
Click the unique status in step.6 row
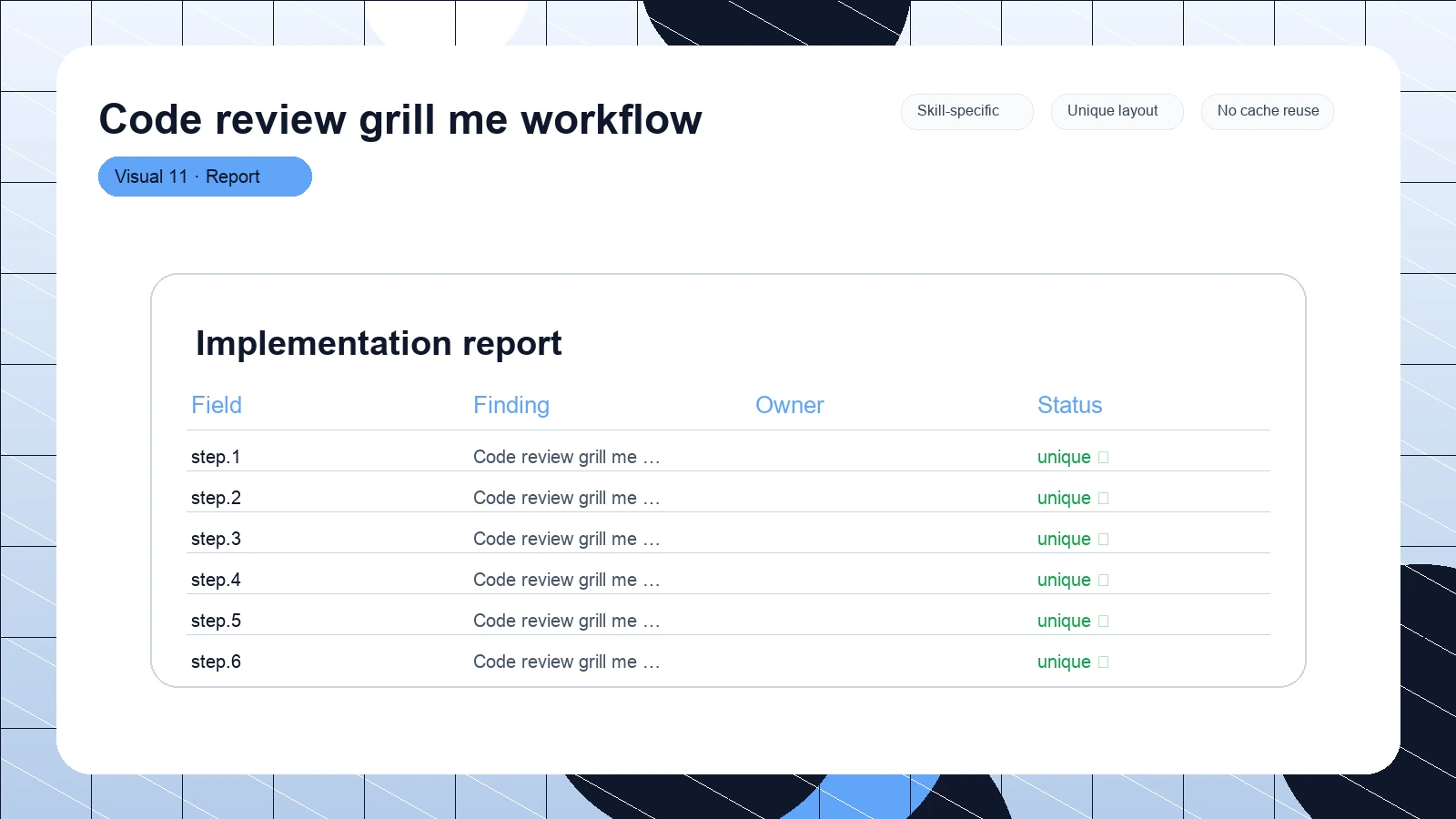click(x=1064, y=662)
